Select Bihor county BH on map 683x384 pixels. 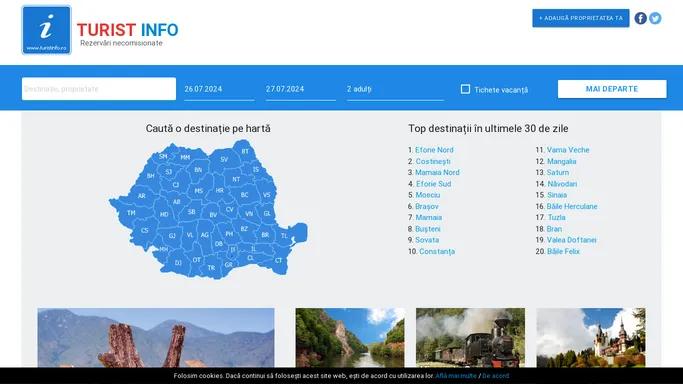(x=151, y=176)
